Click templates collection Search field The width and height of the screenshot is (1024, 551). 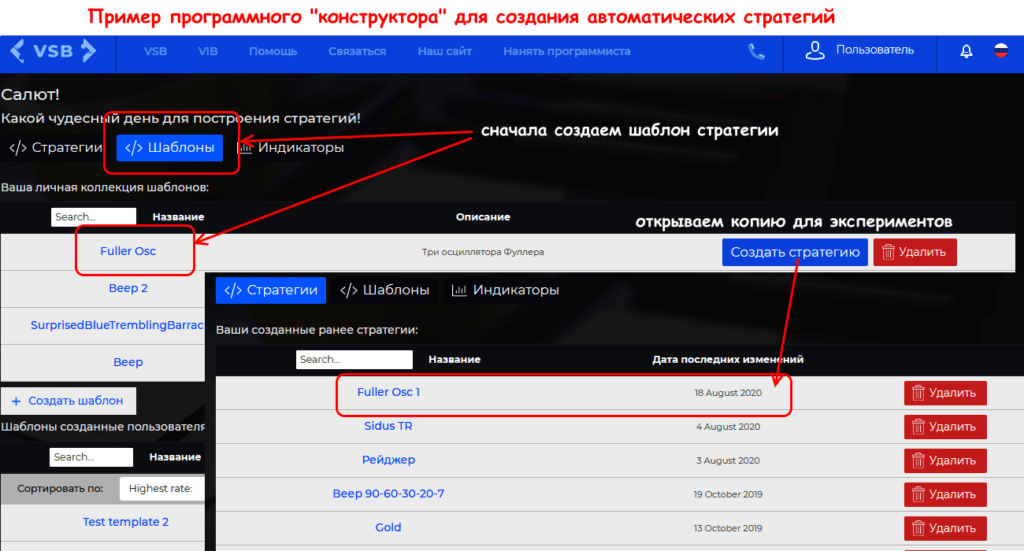pos(93,217)
